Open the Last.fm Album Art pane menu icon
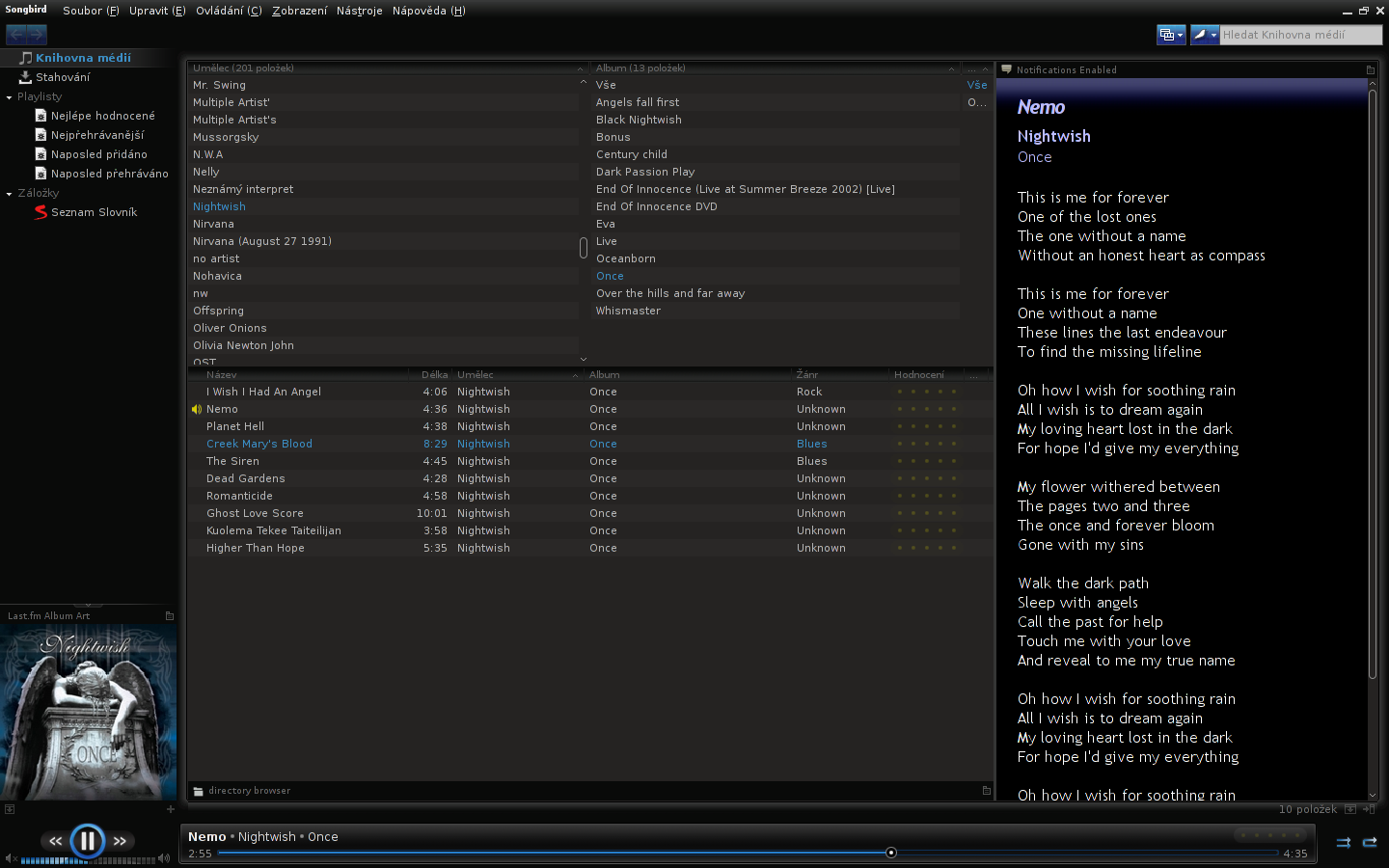Viewport: 1389px width, 868px height. point(170,615)
